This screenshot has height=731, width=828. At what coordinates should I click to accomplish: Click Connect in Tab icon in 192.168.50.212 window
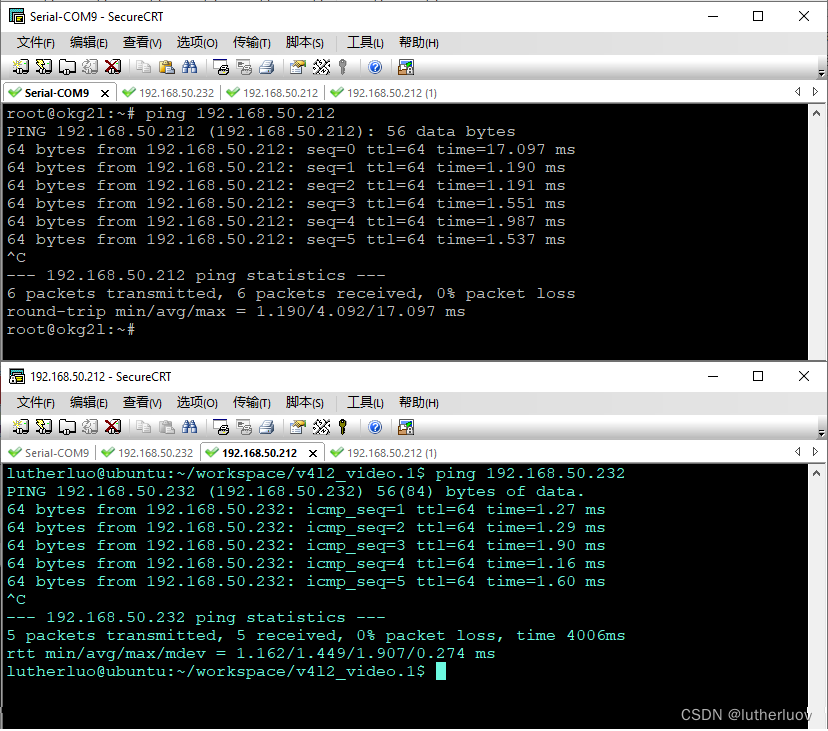click(67, 427)
